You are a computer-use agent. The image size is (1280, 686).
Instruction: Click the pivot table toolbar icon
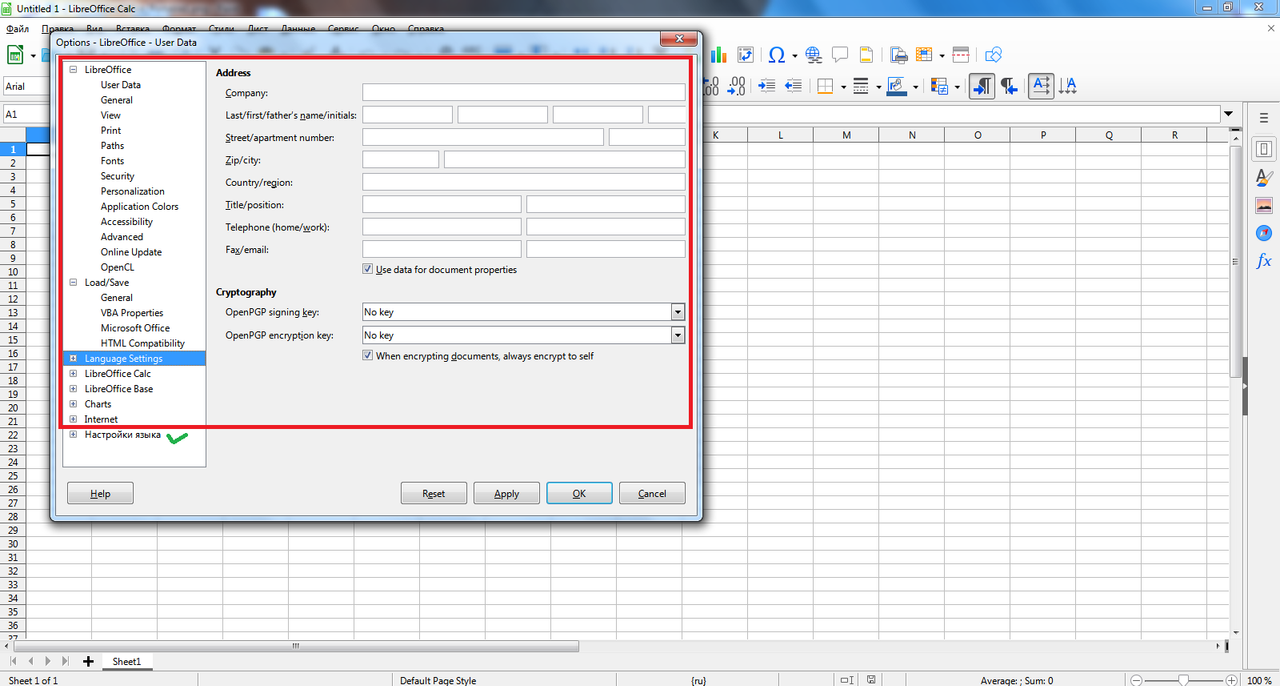746,55
